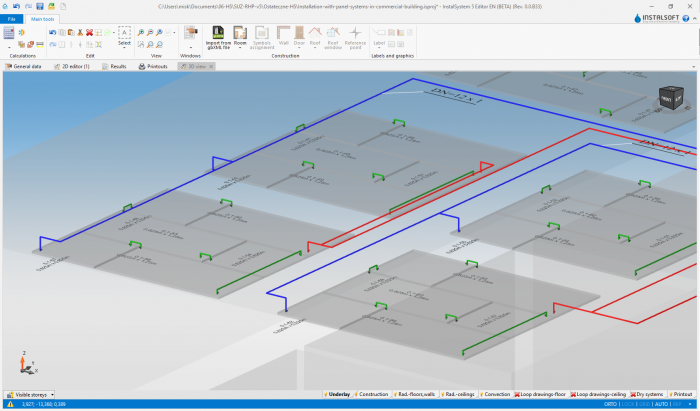Click red delete icon in Edit group
700x411 pixels.
(89, 32)
